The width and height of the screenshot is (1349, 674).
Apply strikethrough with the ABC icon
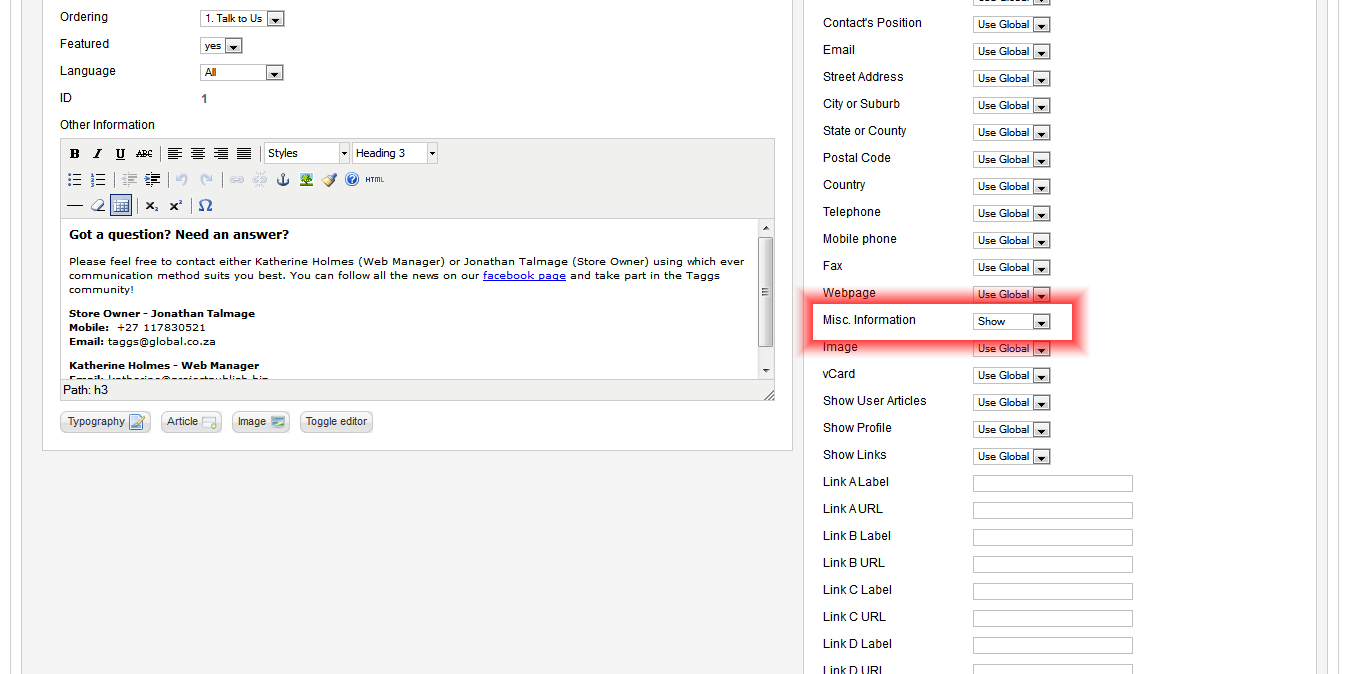tap(144, 154)
